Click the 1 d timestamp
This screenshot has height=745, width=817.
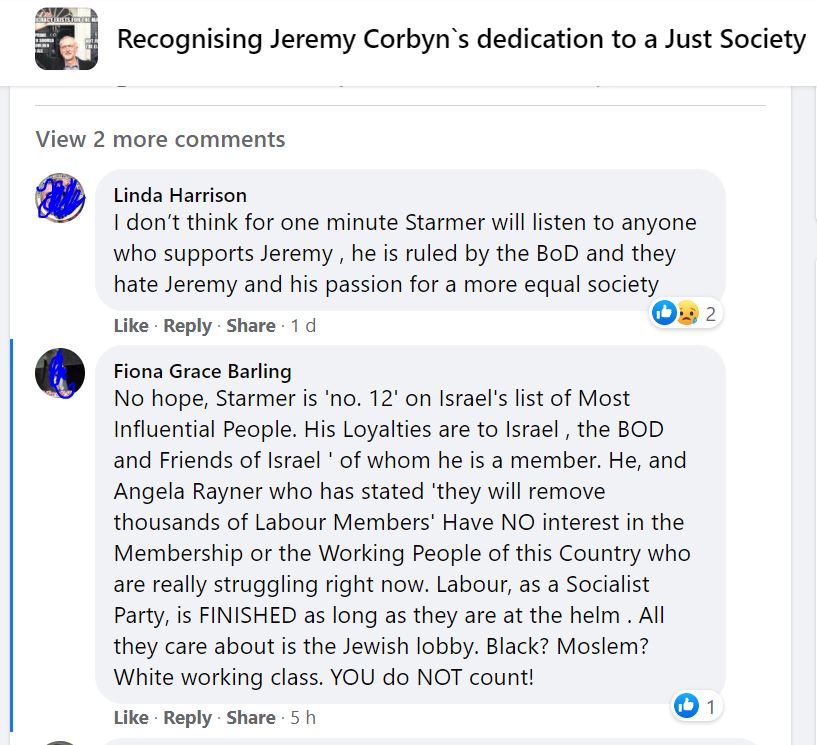tap(303, 325)
